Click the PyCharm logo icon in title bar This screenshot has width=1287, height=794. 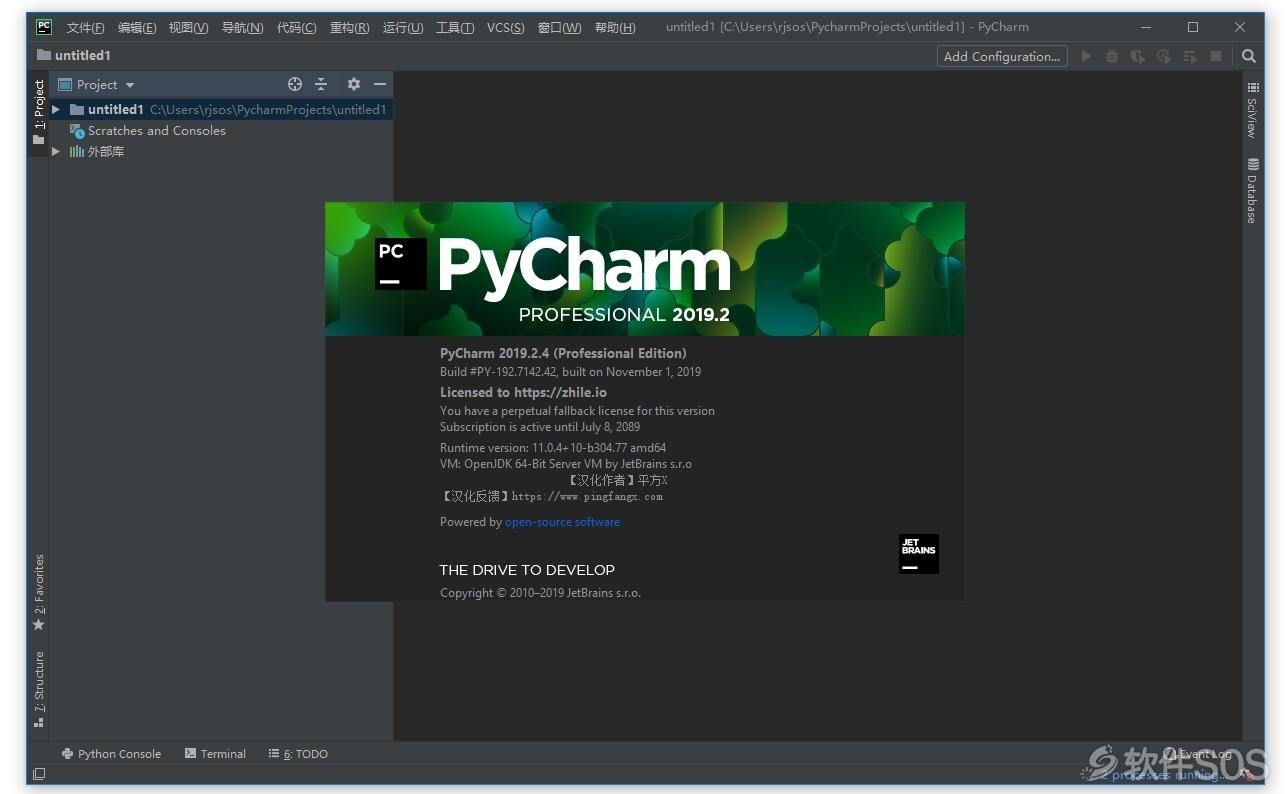tap(44, 27)
